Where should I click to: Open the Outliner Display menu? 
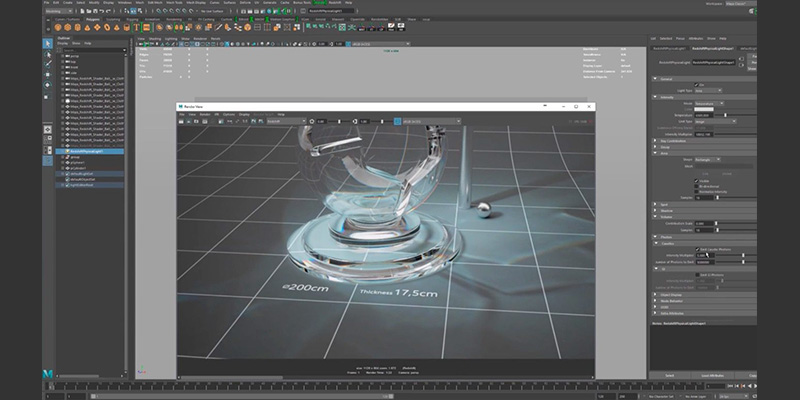(x=63, y=43)
